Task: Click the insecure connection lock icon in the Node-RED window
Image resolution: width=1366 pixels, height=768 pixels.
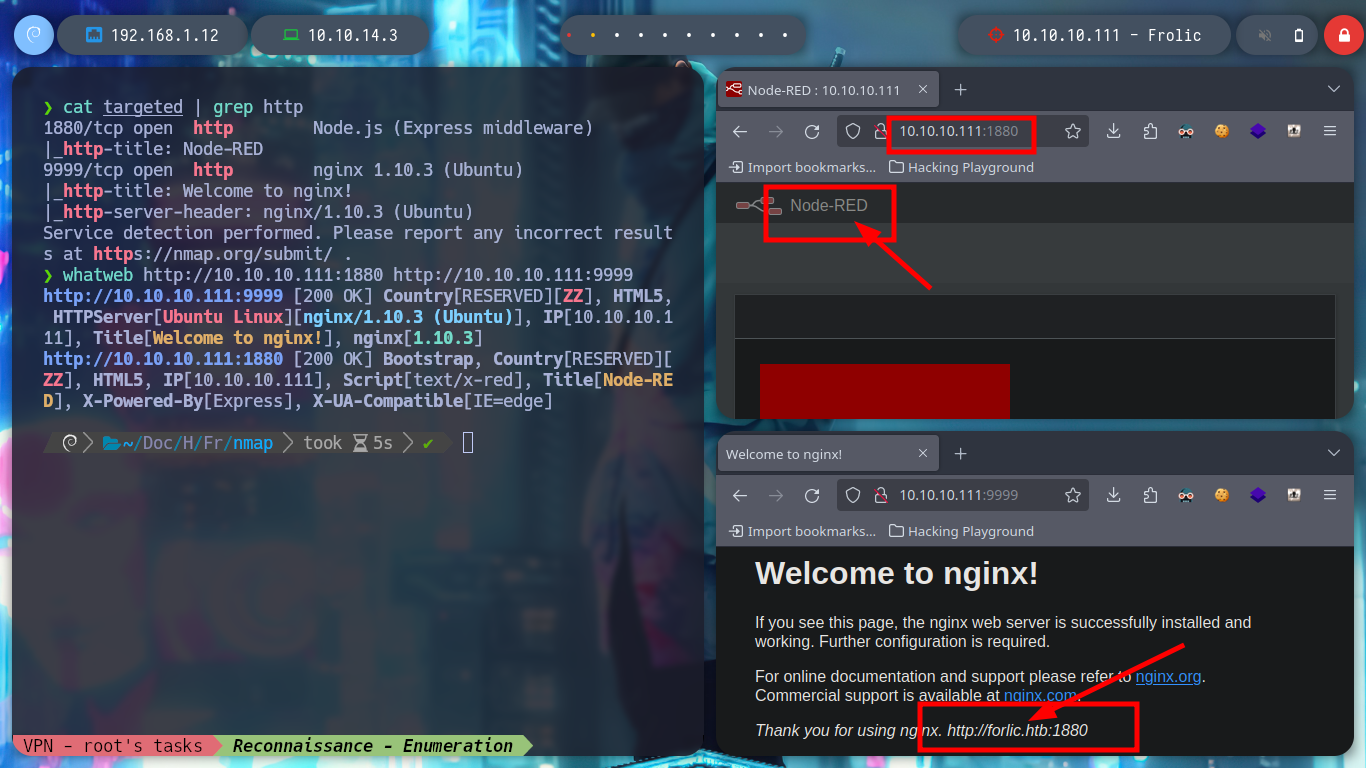Action: click(881, 131)
